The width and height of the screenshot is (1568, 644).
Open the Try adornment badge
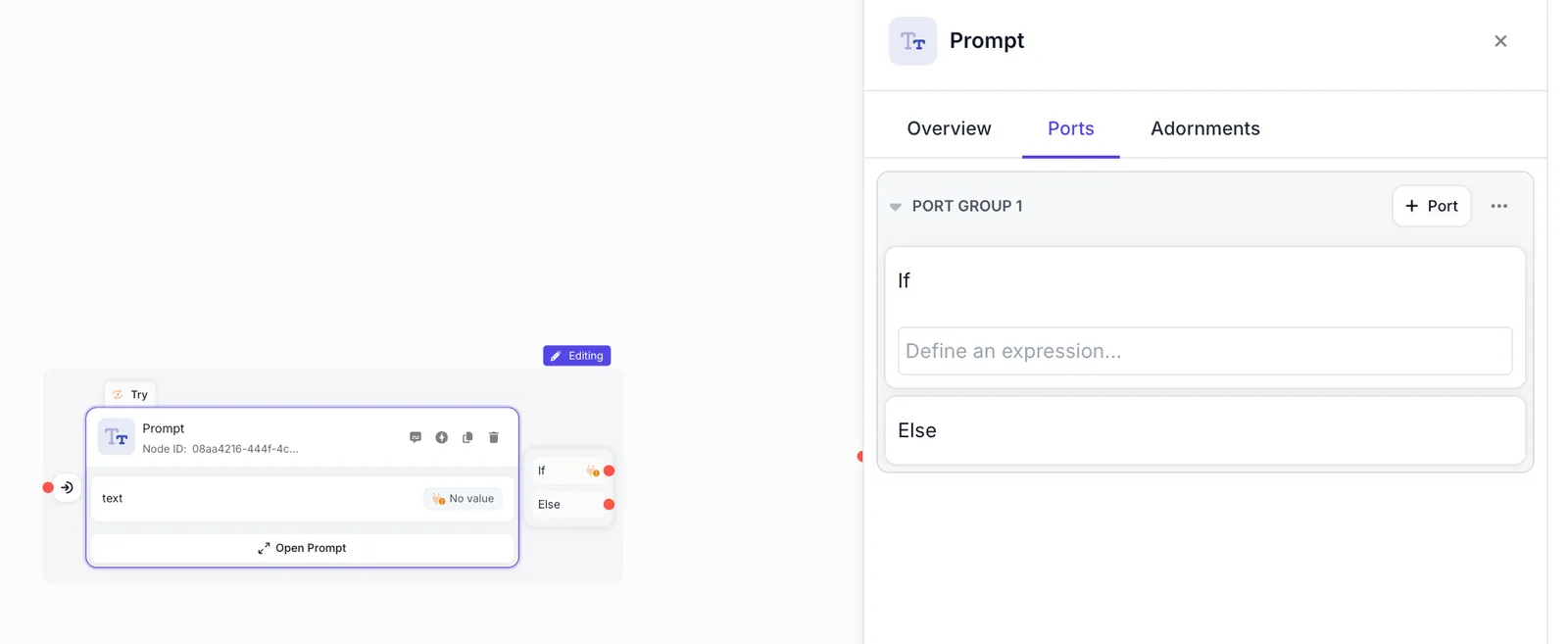pyautogui.click(x=130, y=394)
